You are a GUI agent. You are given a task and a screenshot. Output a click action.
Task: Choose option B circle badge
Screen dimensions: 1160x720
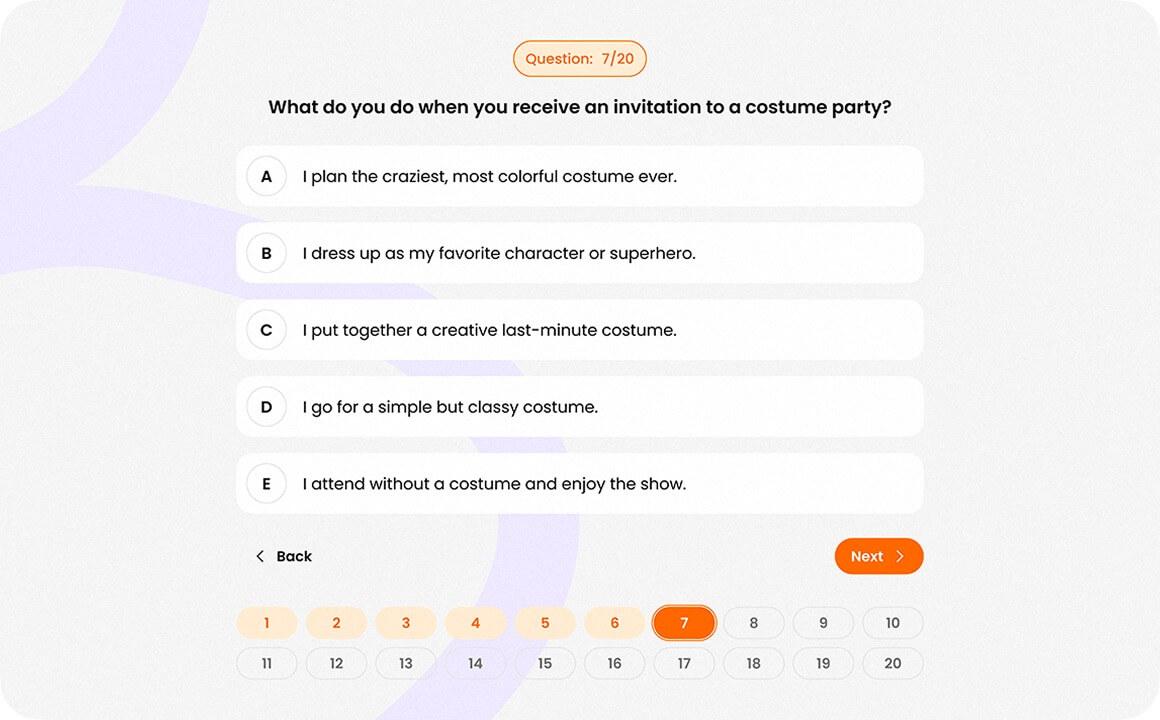(266, 254)
